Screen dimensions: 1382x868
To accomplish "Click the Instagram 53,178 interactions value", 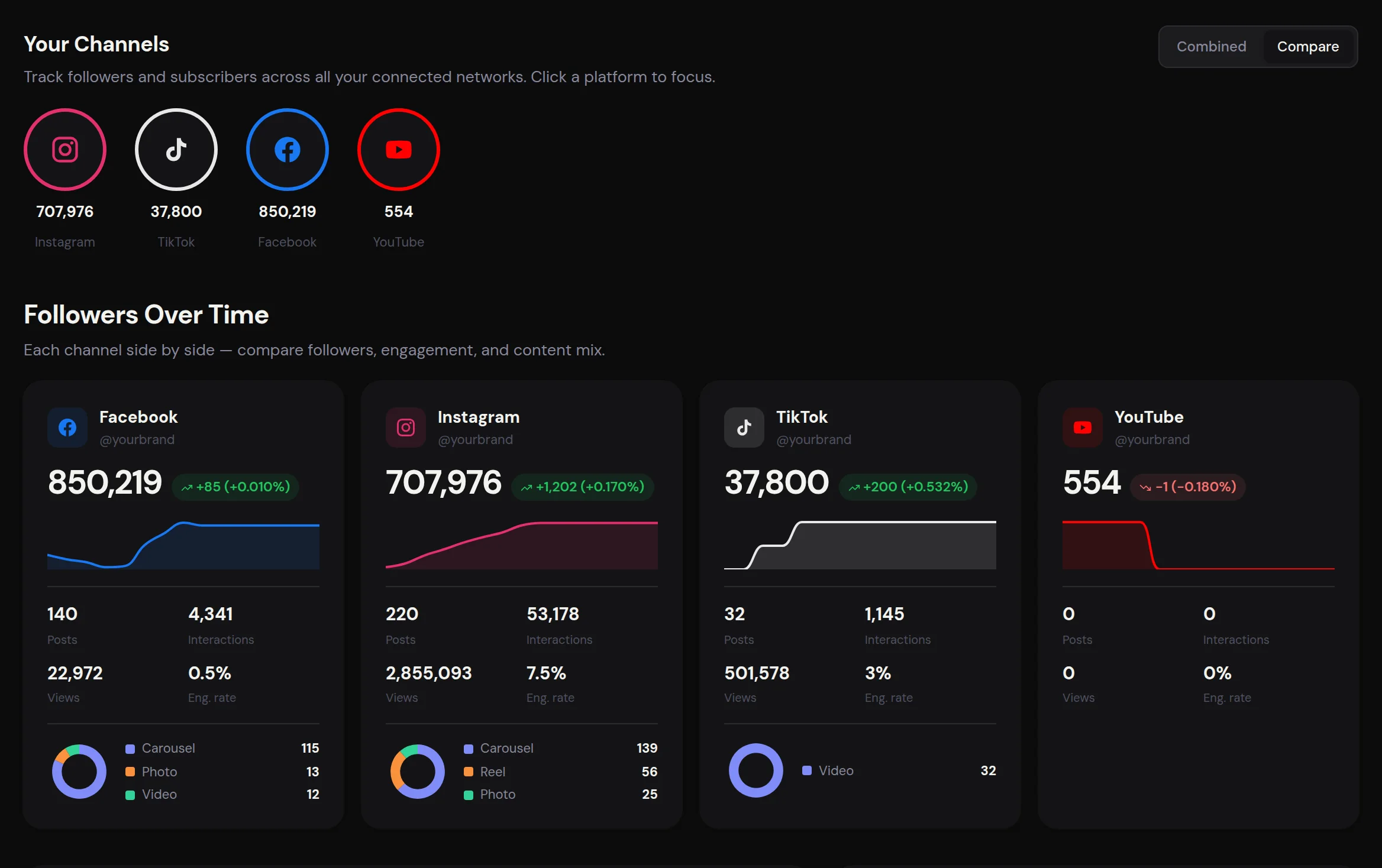I will click(x=553, y=614).
